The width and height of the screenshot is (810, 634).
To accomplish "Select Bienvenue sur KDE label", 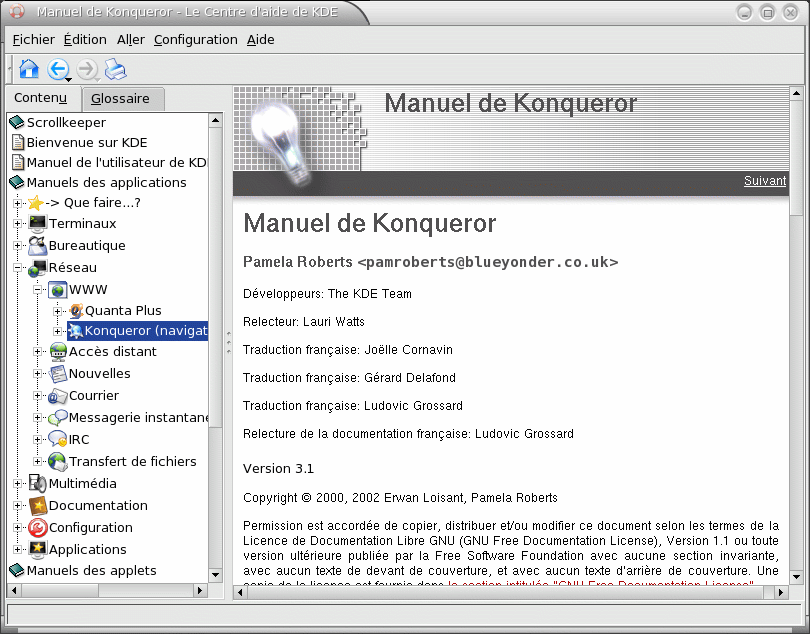I will tap(87, 143).
